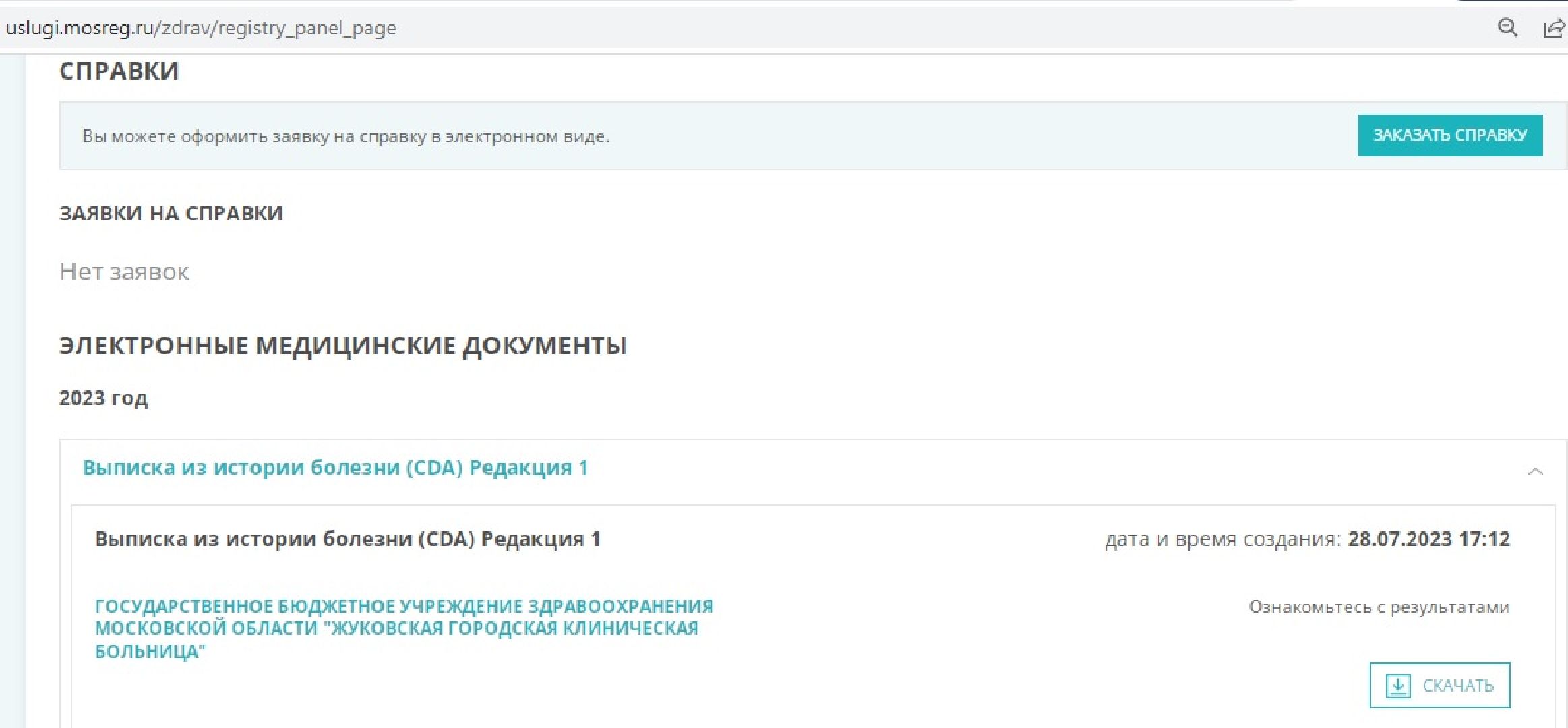
Task: Click the share icon at top right
Action: click(x=1555, y=28)
